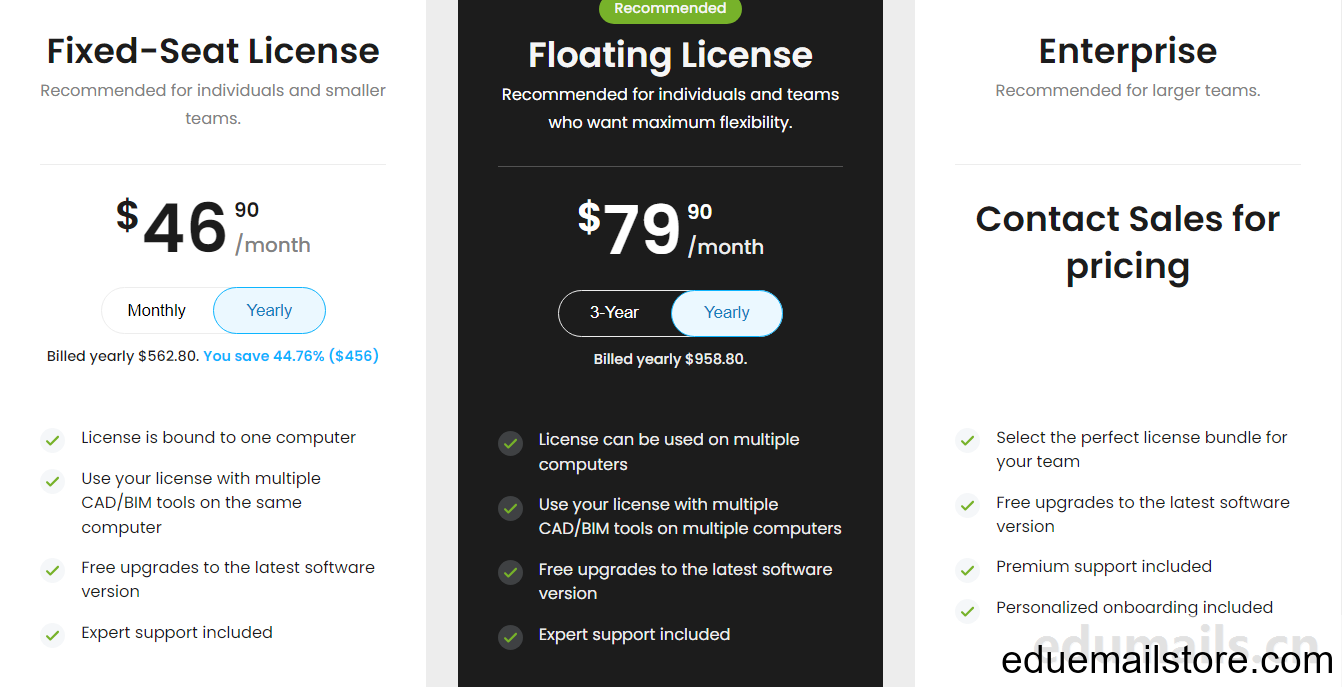This screenshot has height=687, width=1342.
Task: Click the Floating License title
Action: (x=670, y=55)
